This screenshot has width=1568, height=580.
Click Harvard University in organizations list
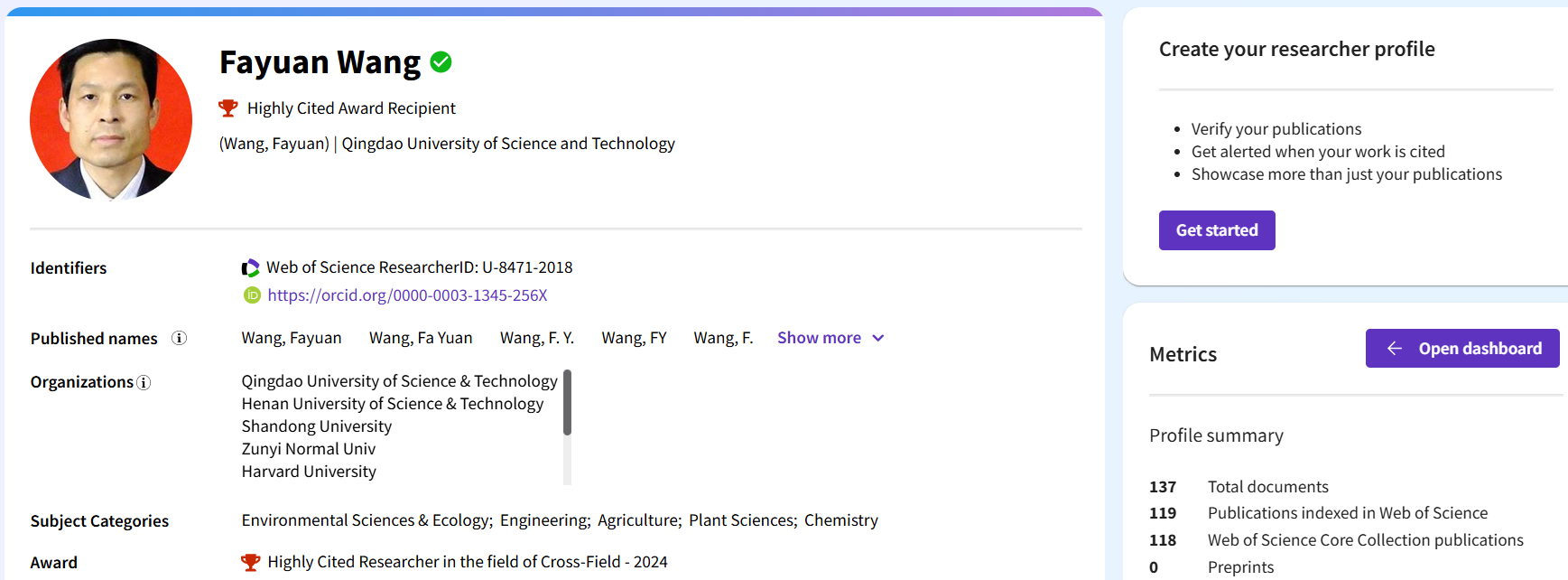[x=309, y=472]
